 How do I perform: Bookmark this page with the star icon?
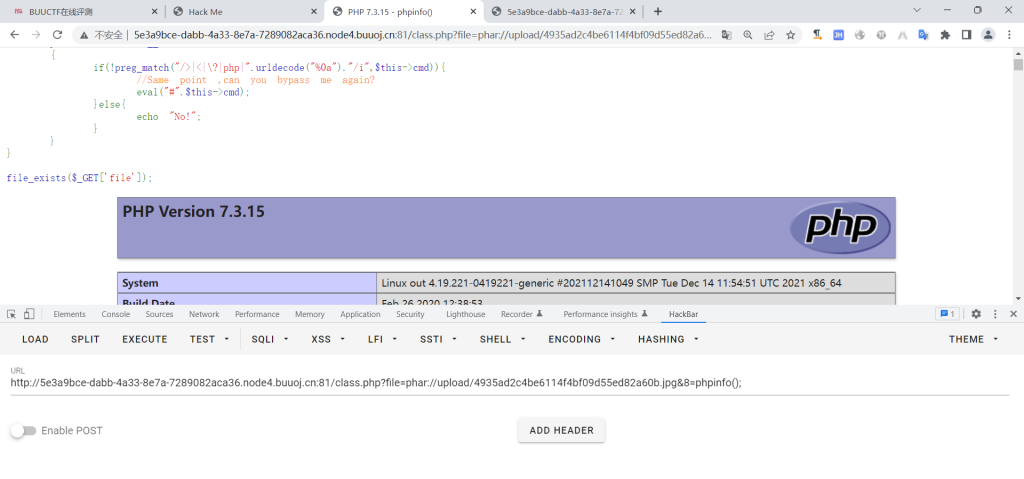[791, 34]
